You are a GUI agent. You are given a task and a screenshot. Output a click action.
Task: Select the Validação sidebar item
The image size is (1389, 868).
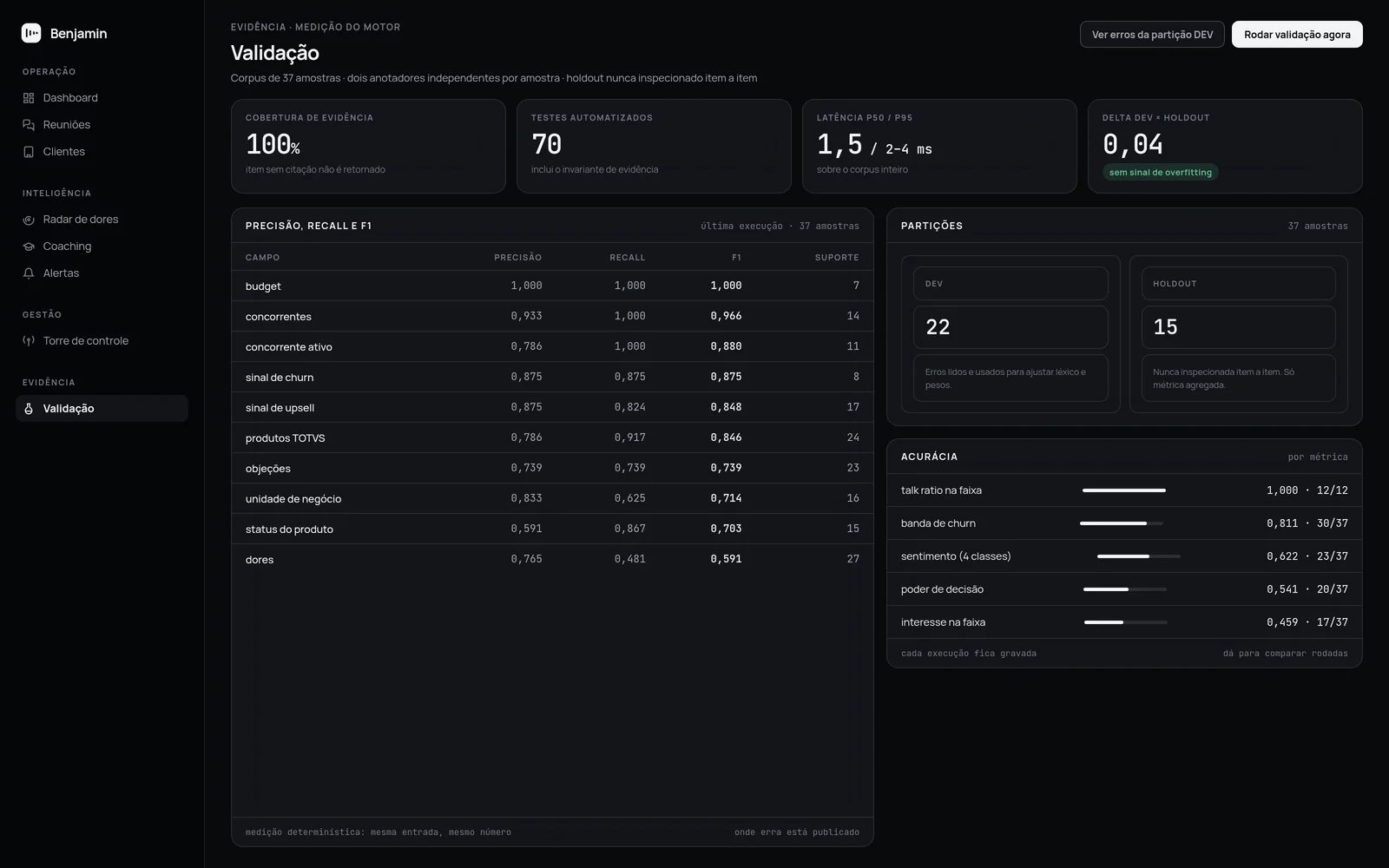coord(102,409)
